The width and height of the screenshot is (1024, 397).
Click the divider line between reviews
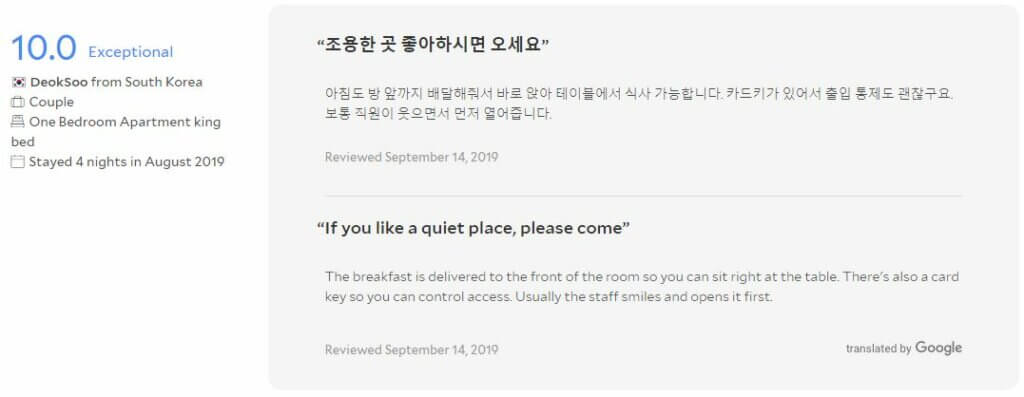[643, 195]
